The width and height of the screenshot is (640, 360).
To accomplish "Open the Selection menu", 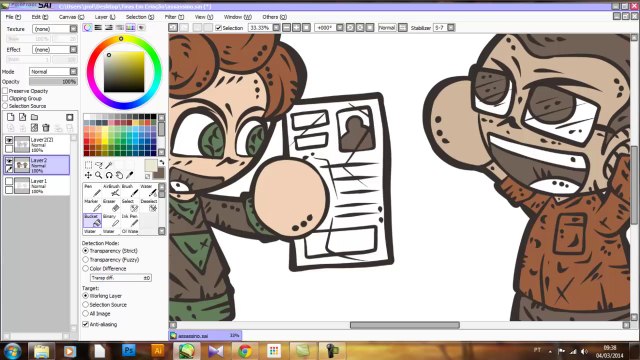I will [x=140, y=17].
